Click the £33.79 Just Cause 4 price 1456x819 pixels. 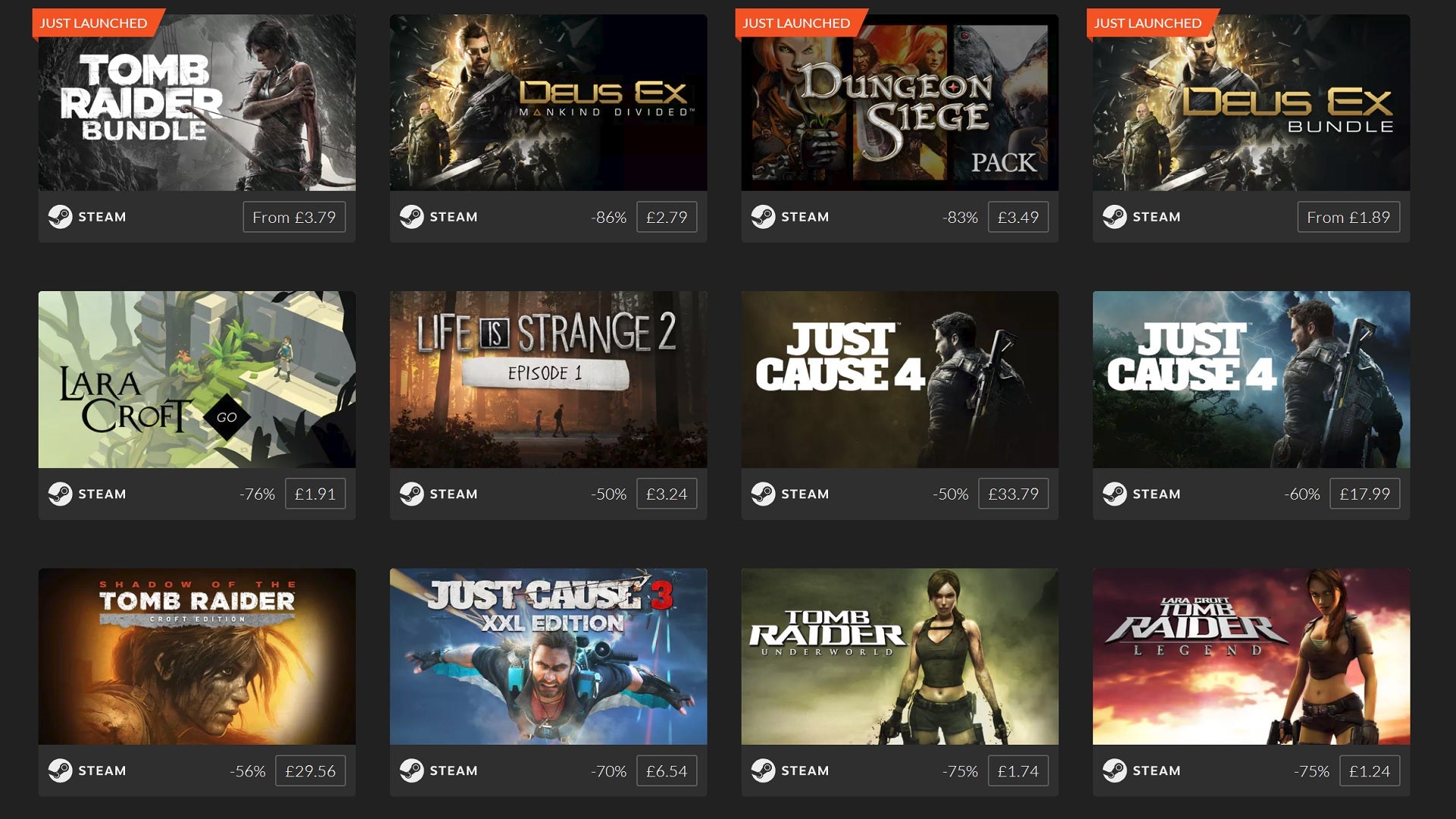click(x=1013, y=494)
